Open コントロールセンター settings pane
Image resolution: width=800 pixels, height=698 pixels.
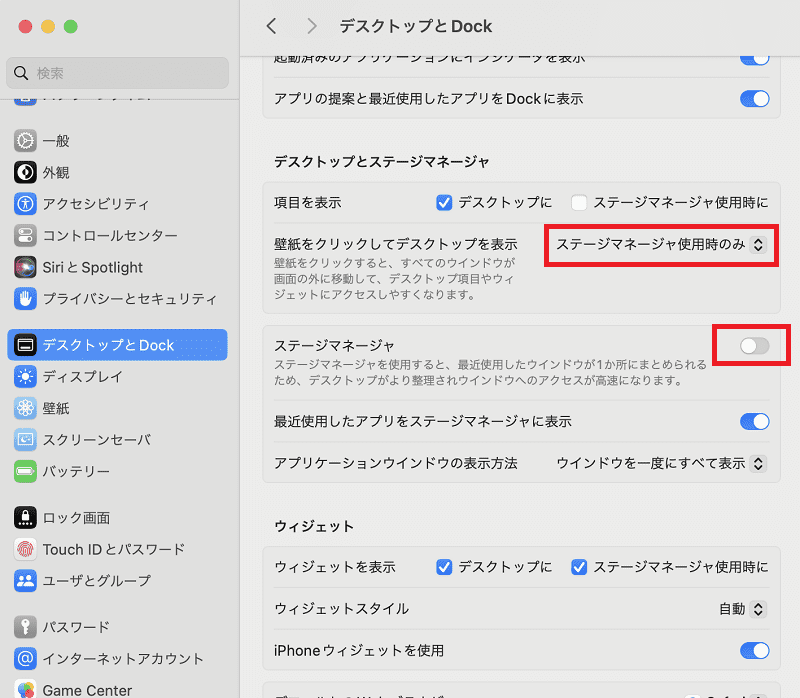pos(117,236)
